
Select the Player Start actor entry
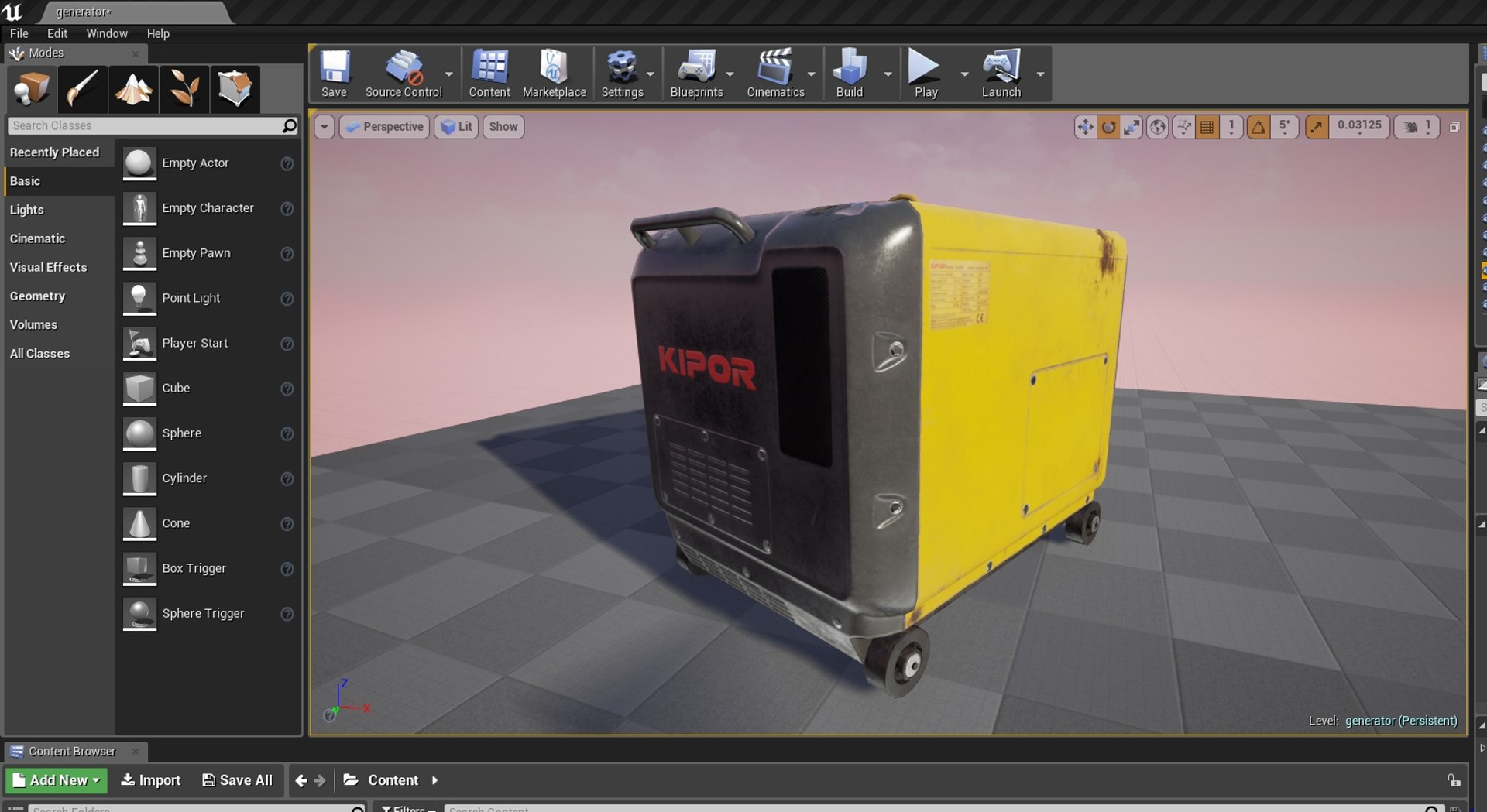209,344
